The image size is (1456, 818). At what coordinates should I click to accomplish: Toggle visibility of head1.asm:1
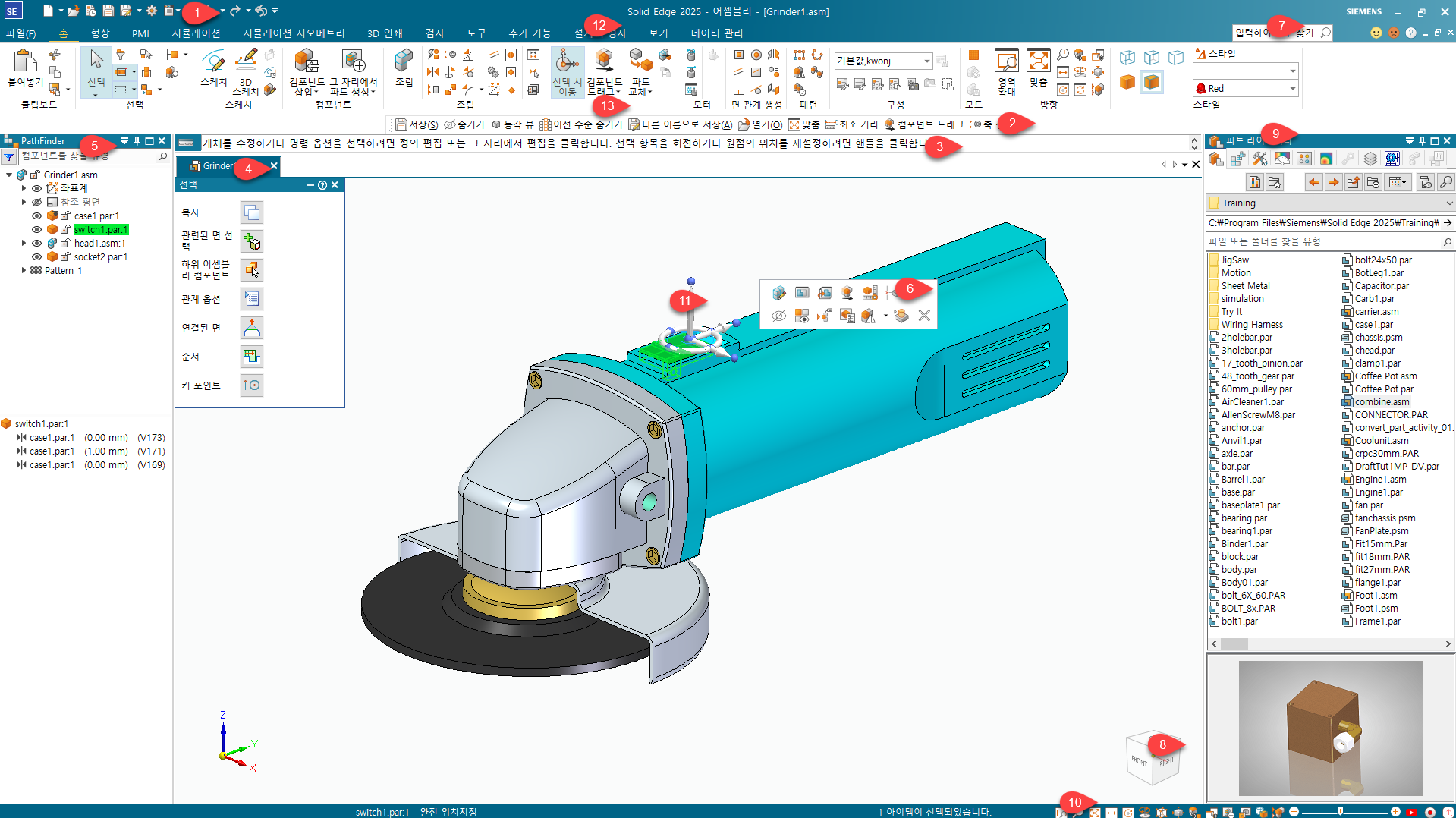click(36, 243)
